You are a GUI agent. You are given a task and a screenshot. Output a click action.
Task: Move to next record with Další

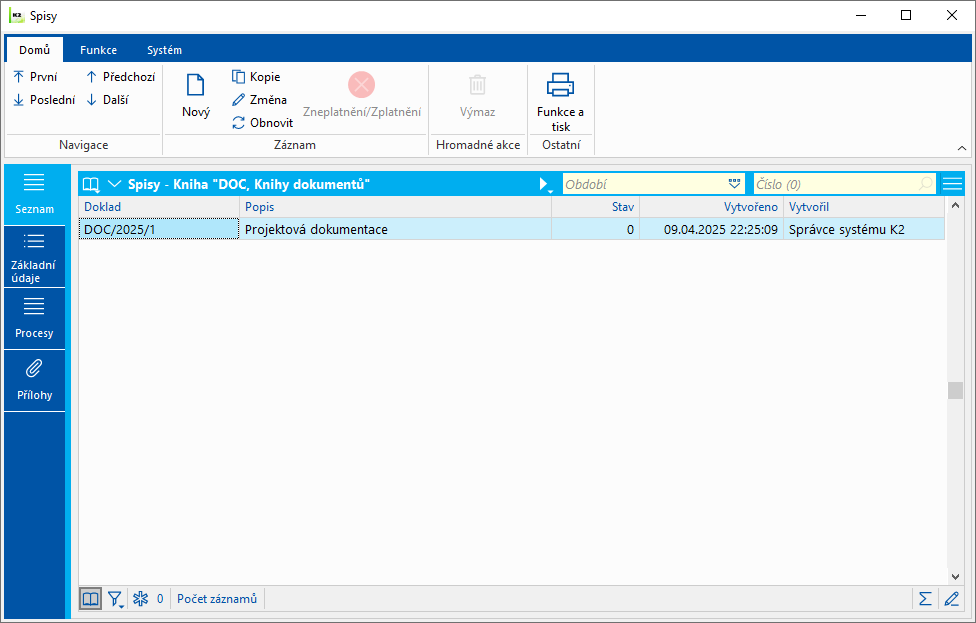tap(107, 100)
